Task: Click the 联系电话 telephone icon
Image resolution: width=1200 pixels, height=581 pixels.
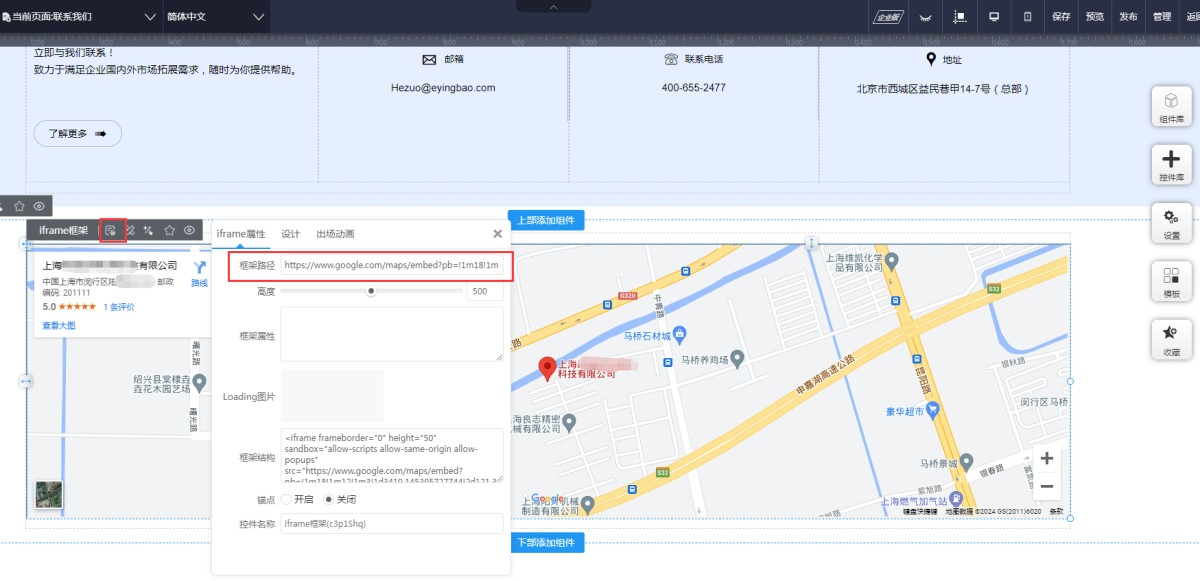Action: [671, 59]
